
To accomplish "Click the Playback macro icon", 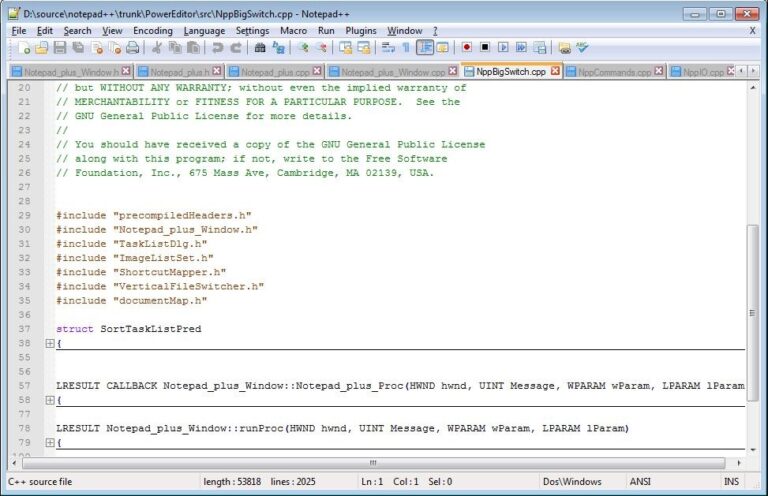I will click(x=503, y=47).
